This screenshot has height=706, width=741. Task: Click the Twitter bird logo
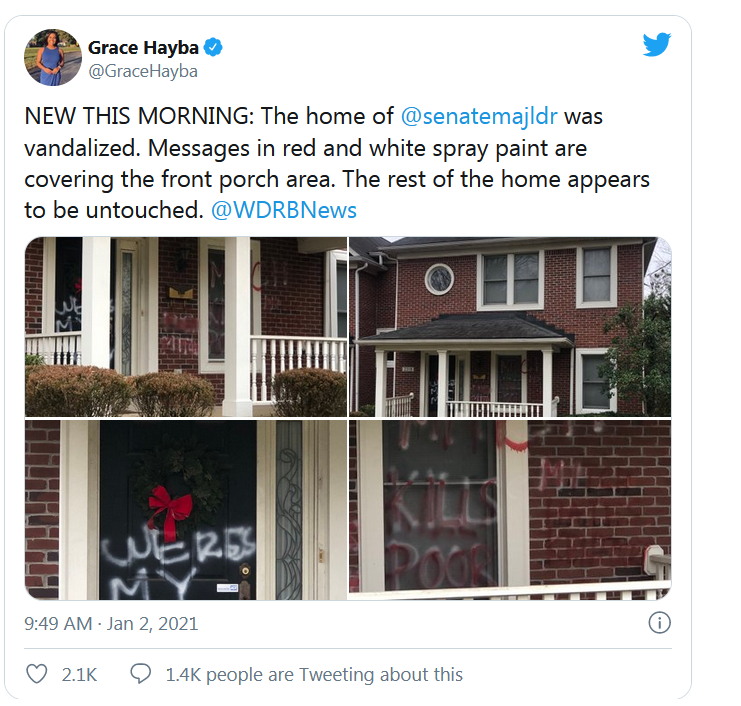coord(656,44)
